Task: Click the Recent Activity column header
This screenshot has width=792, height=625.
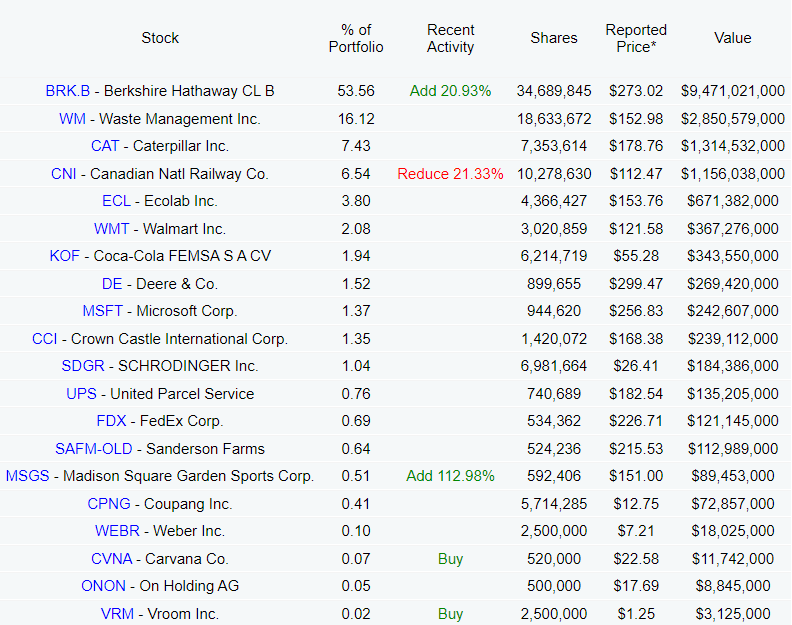Action: tap(450, 38)
